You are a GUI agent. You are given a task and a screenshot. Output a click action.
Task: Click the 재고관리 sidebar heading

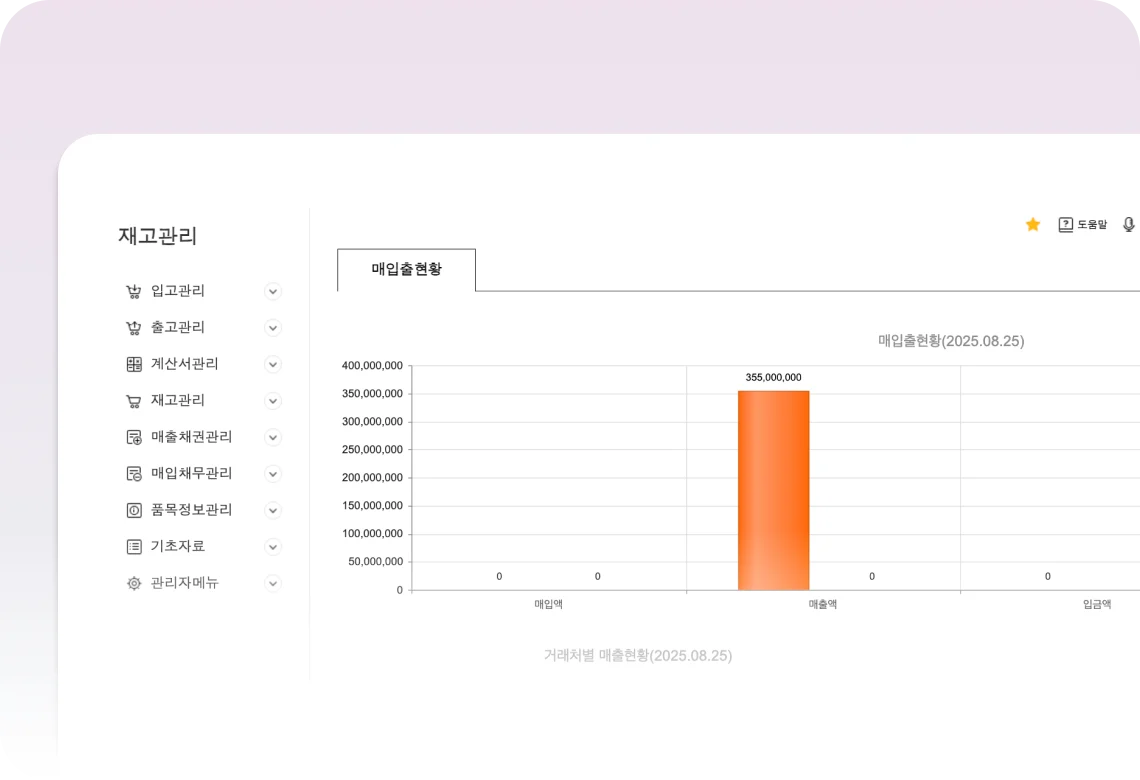[158, 237]
